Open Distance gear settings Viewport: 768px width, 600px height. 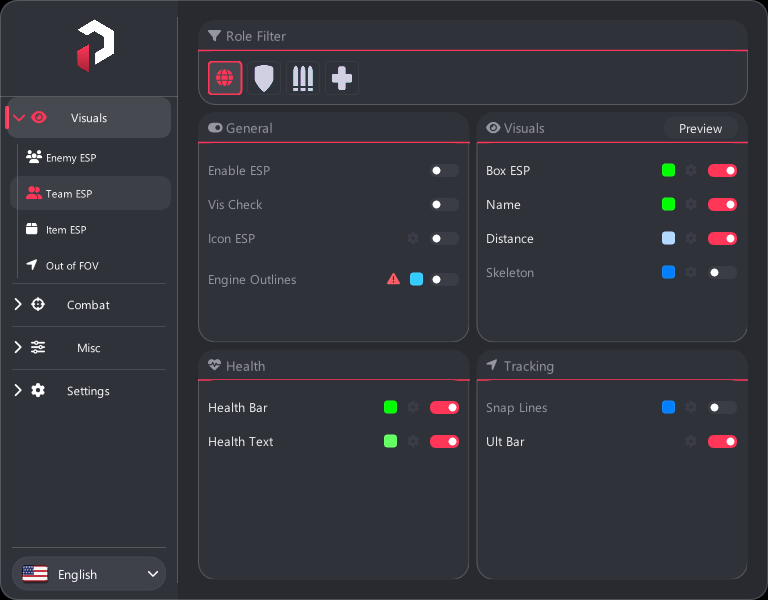(x=691, y=239)
